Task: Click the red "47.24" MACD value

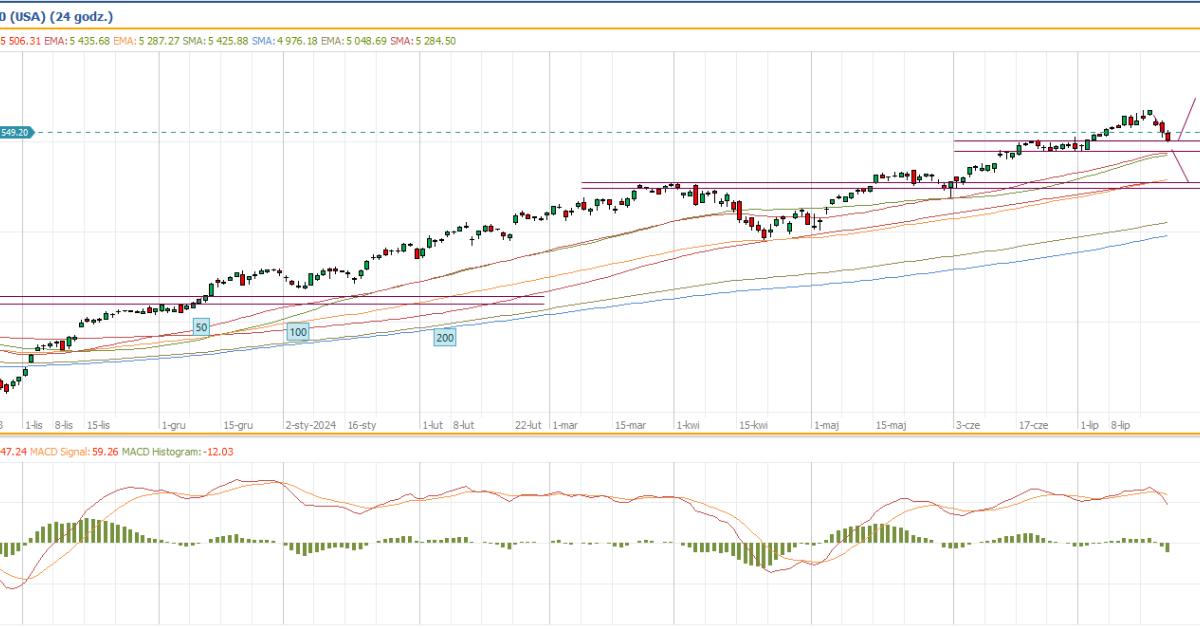Action: click(12, 452)
